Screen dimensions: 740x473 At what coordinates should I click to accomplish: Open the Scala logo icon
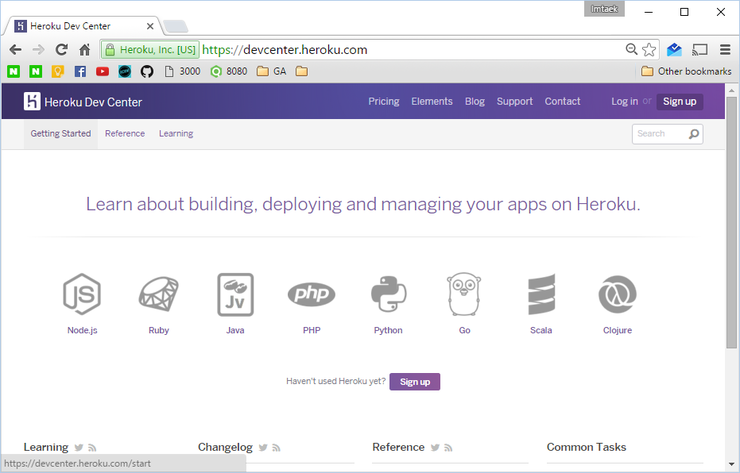point(541,294)
